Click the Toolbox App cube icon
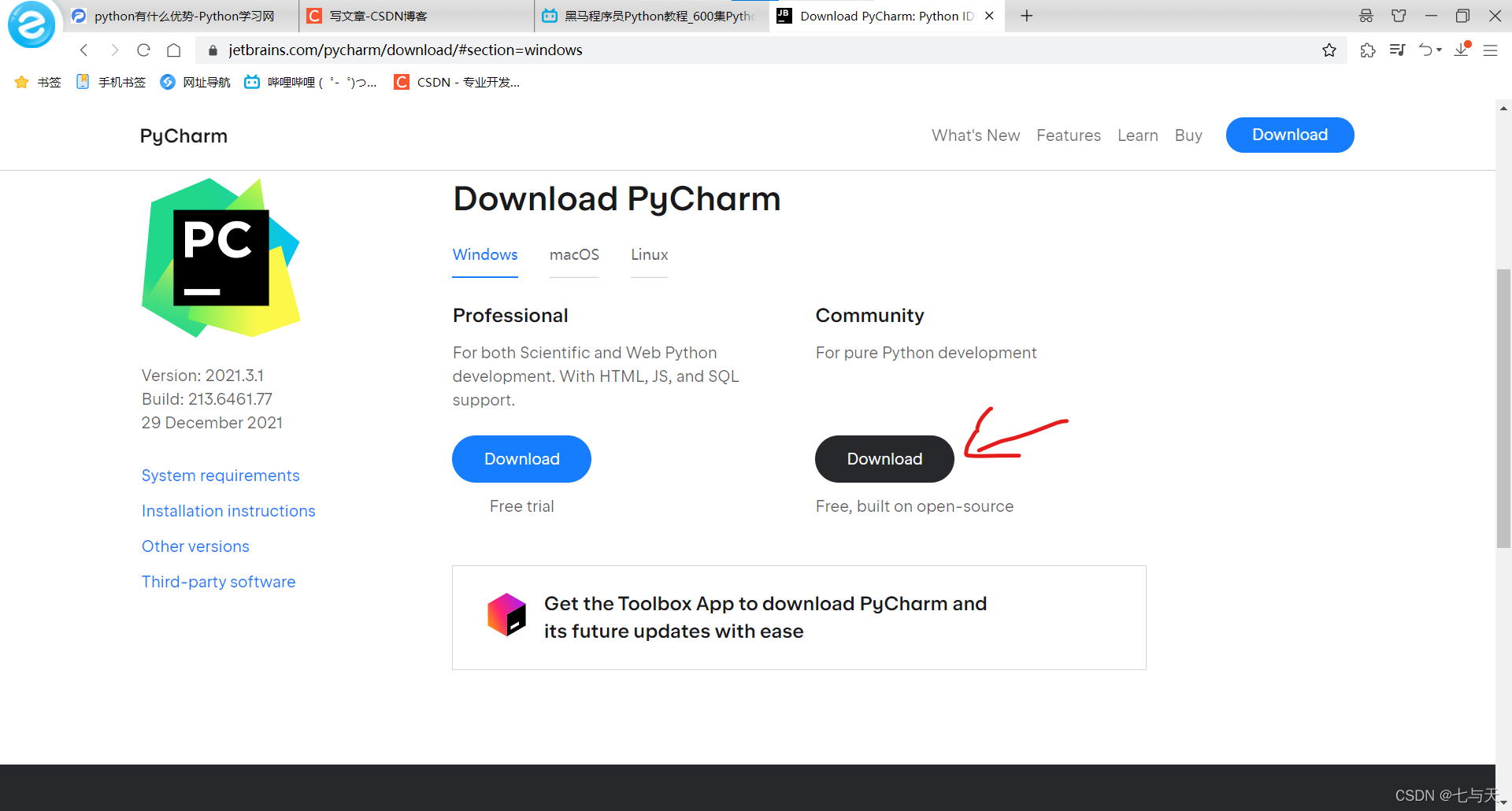 click(x=506, y=615)
